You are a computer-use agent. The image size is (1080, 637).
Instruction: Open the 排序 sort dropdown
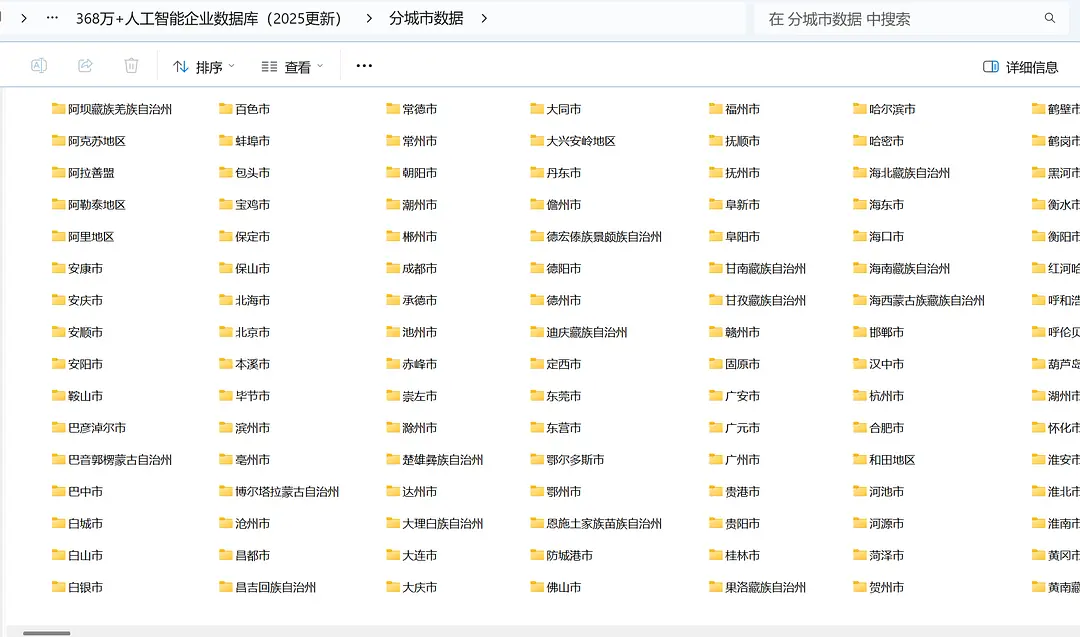pos(203,67)
